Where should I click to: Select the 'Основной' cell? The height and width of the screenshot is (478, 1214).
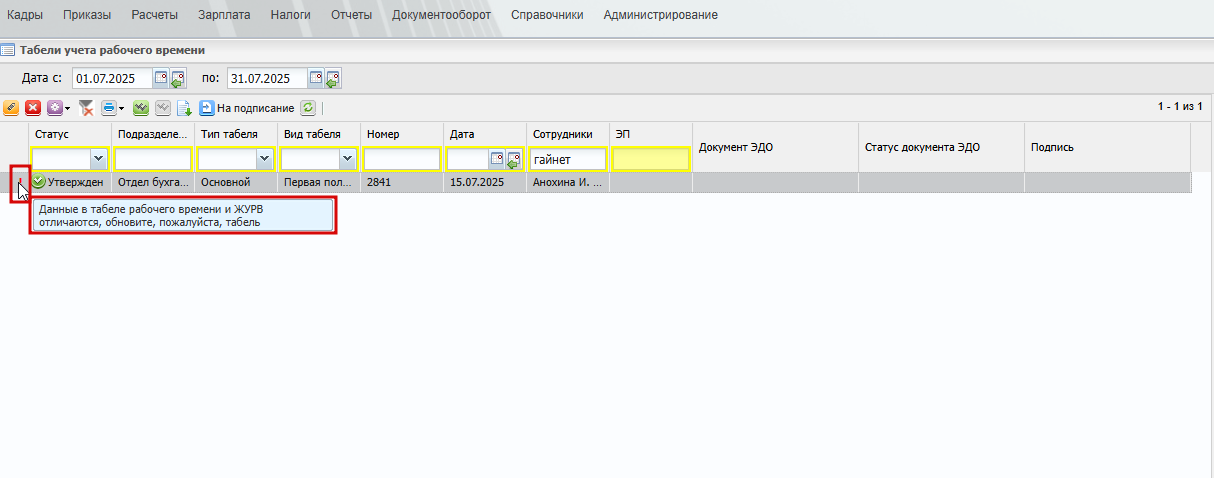point(236,182)
